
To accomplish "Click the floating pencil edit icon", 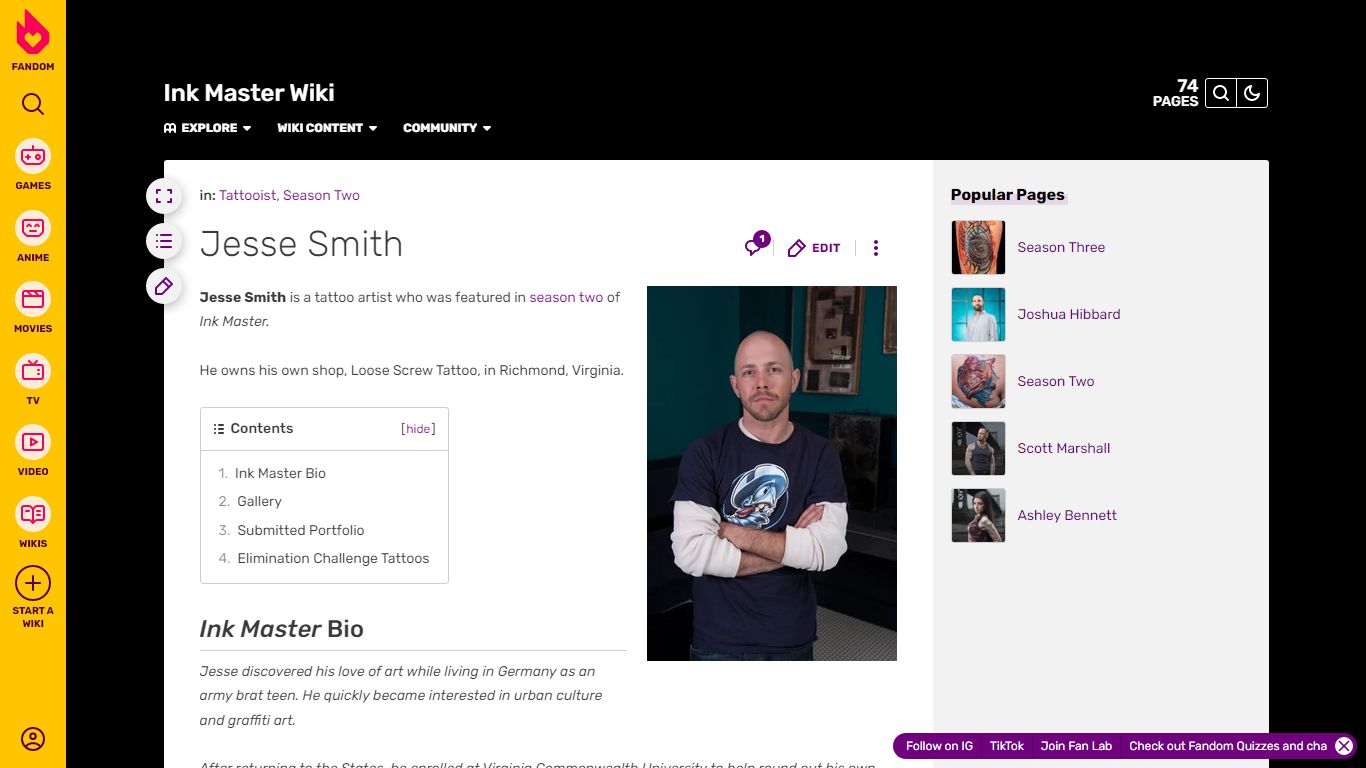I will 164,287.
